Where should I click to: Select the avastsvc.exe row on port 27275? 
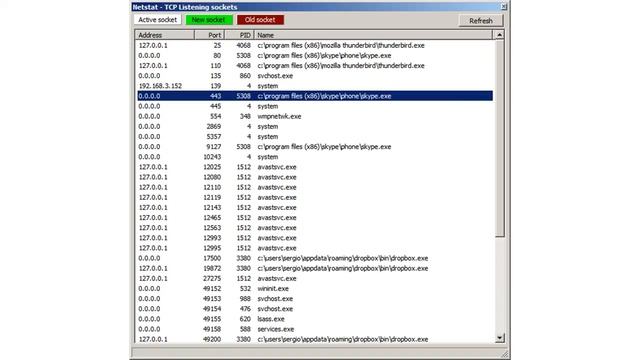315,278
